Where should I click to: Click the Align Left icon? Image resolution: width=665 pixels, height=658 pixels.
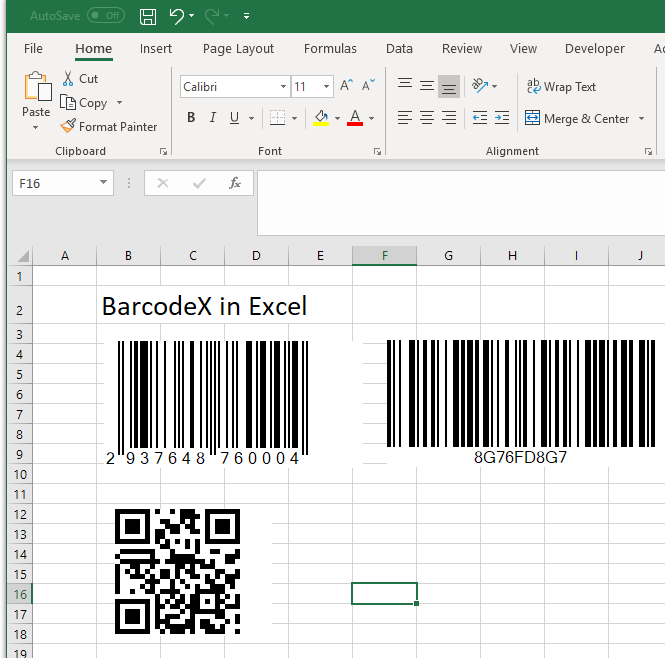(x=404, y=118)
